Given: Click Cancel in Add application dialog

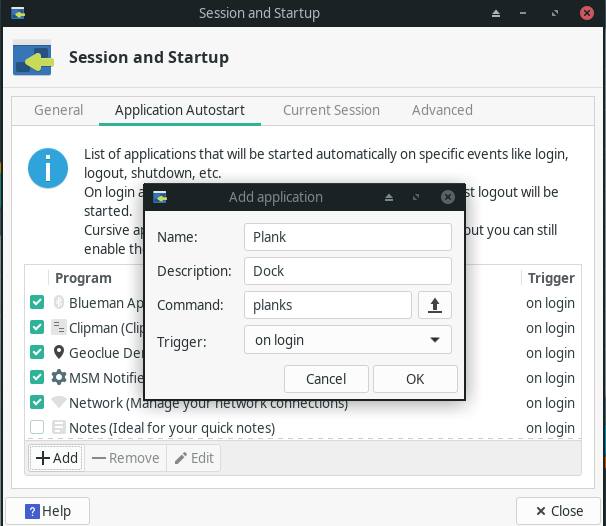Looking at the screenshot, I should click(326, 379).
